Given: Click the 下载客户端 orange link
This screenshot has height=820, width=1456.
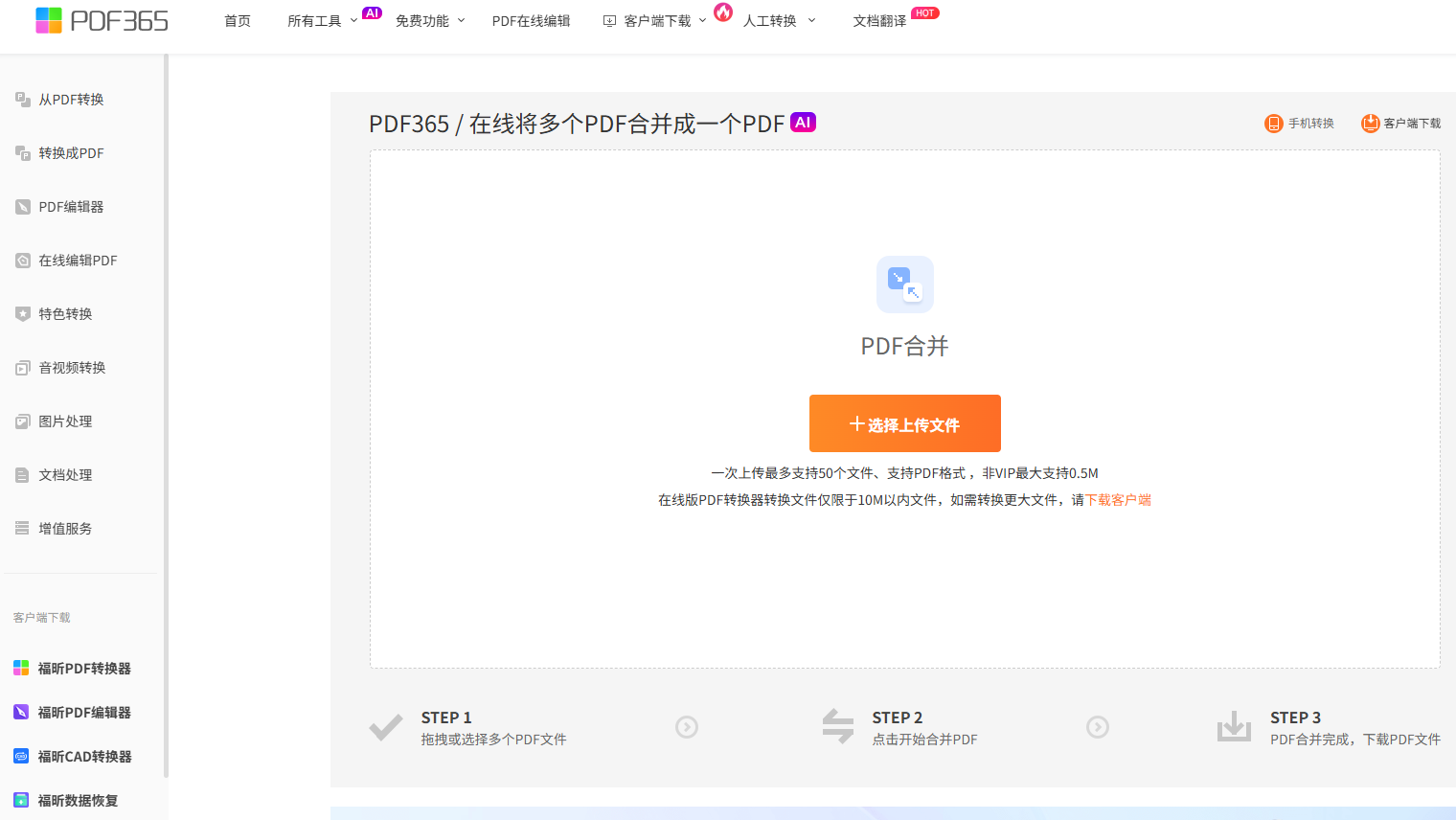Looking at the screenshot, I should pyautogui.click(x=1118, y=500).
